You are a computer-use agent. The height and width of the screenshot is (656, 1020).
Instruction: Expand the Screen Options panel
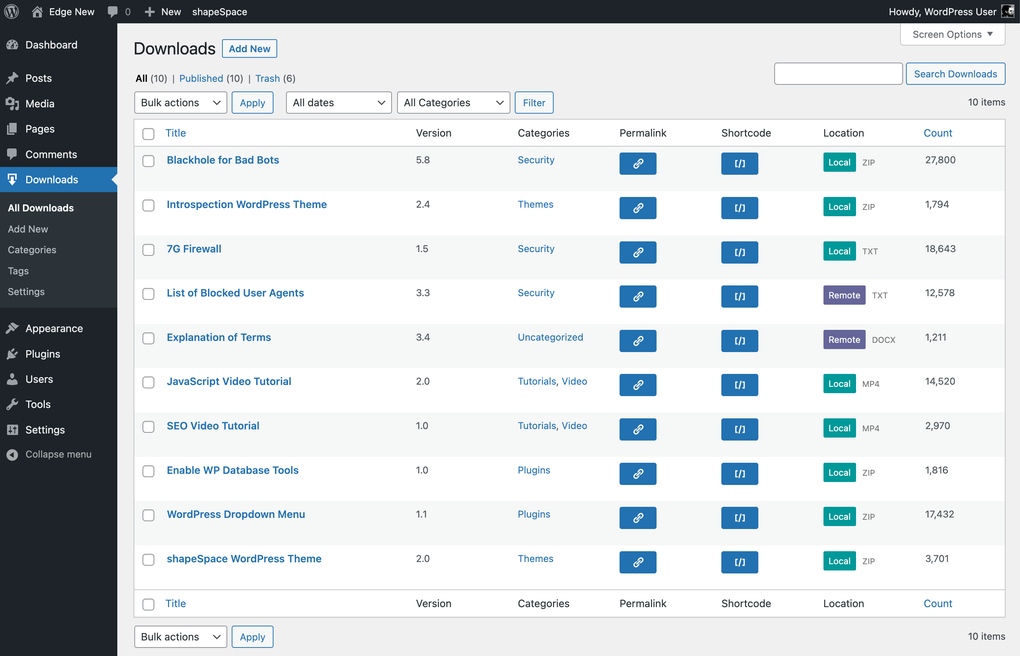point(951,34)
